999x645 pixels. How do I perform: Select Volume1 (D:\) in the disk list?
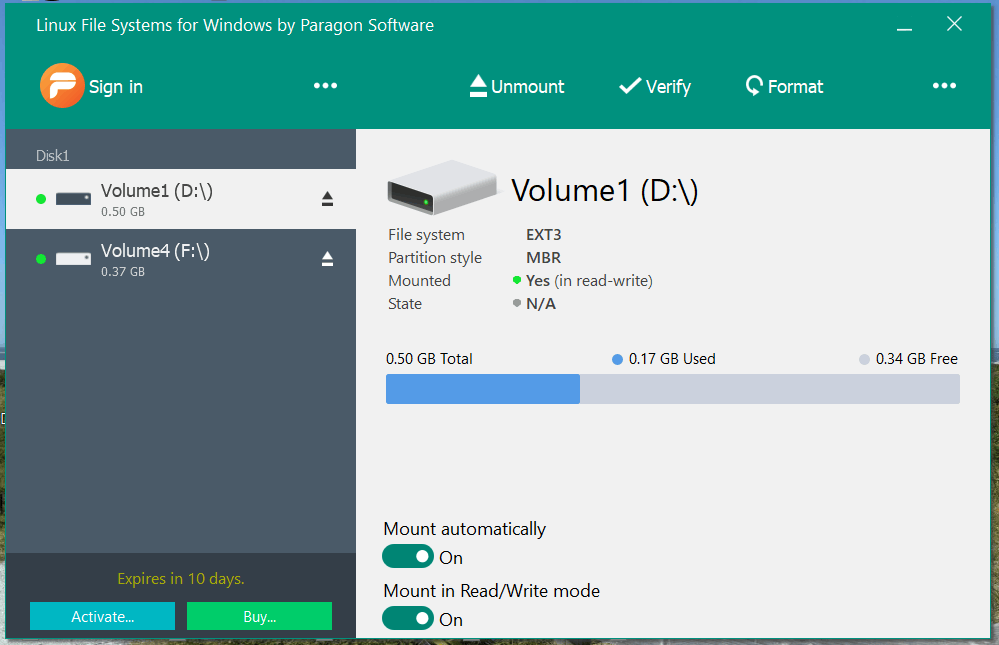coord(181,199)
